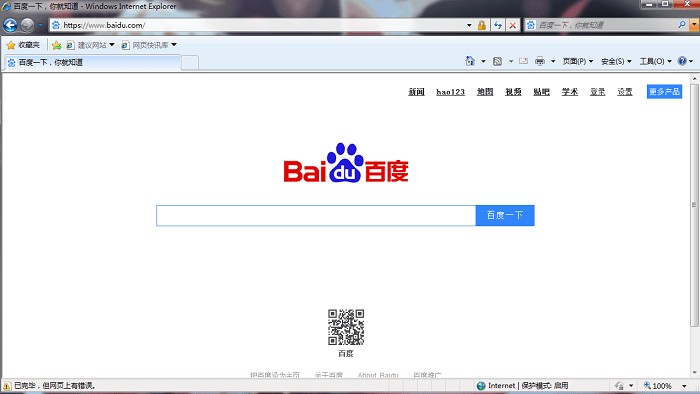Open the 工具(O) Tools menu
The height and width of the screenshot is (394, 700).
[x=655, y=61]
